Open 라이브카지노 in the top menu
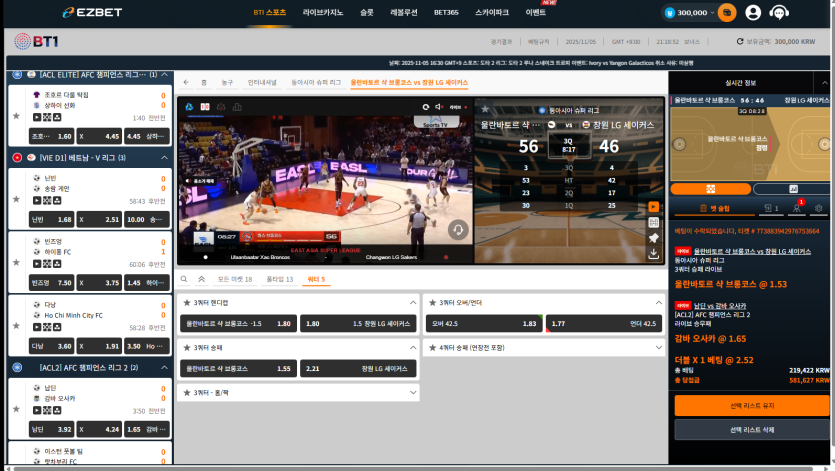This screenshot has width=835, height=471. click(322, 13)
